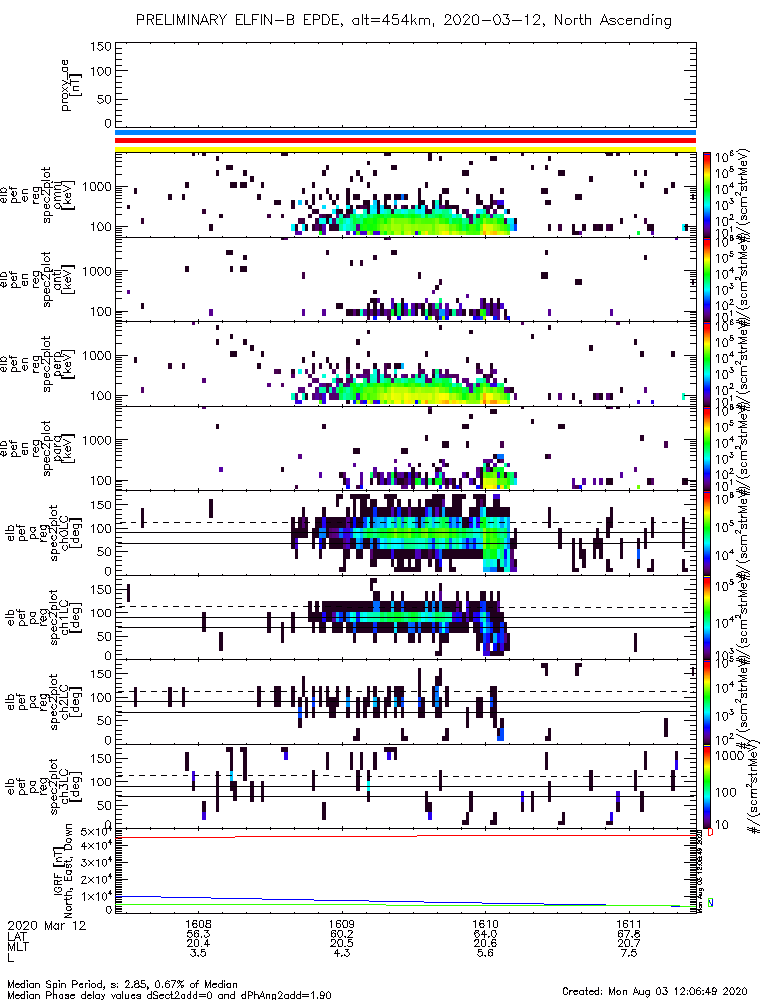Click the 5x10^4 tick on IGRF axis

[x=96, y=832]
